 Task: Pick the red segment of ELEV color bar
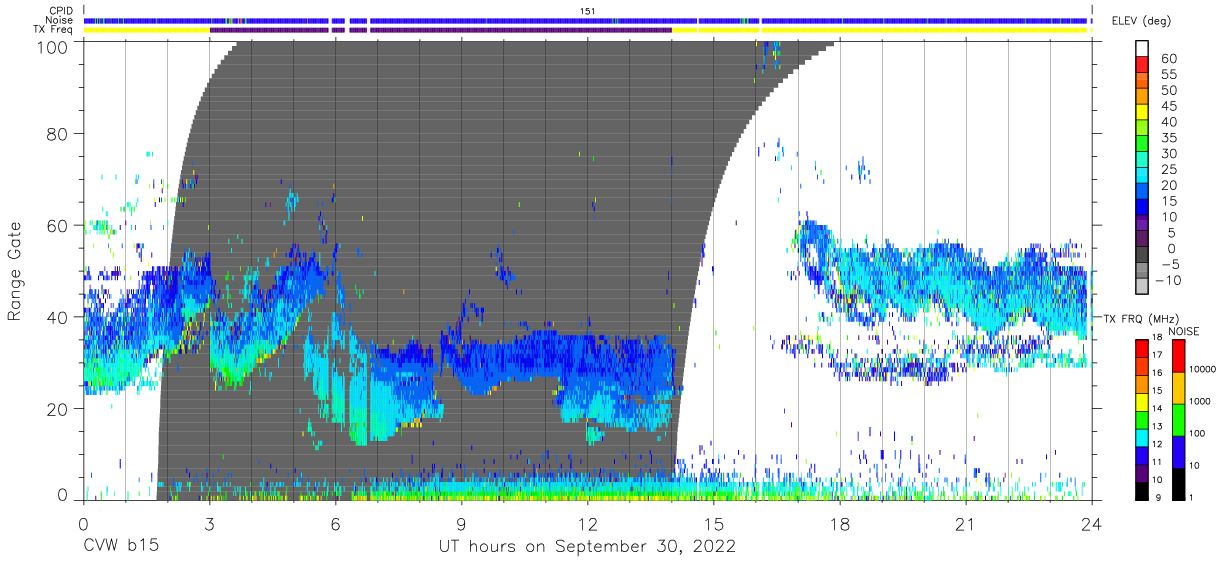click(x=1144, y=65)
